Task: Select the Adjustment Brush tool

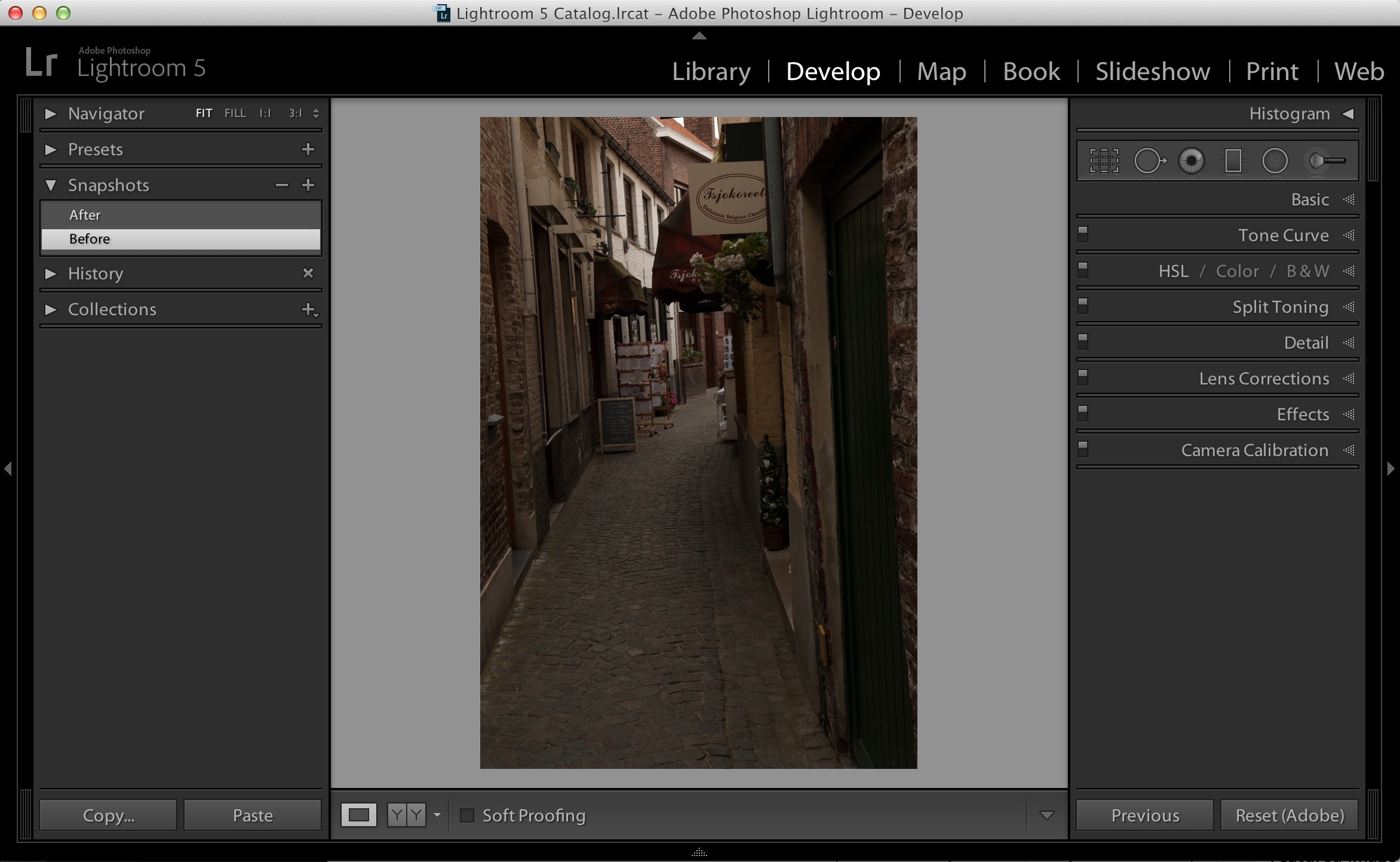Action: [1326, 161]
